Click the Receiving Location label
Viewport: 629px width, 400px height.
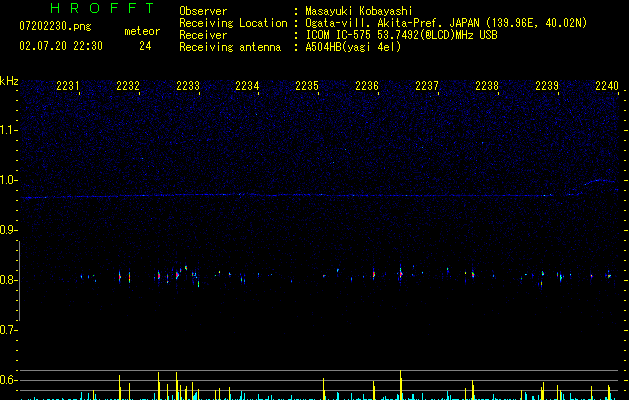pos(233,23)
